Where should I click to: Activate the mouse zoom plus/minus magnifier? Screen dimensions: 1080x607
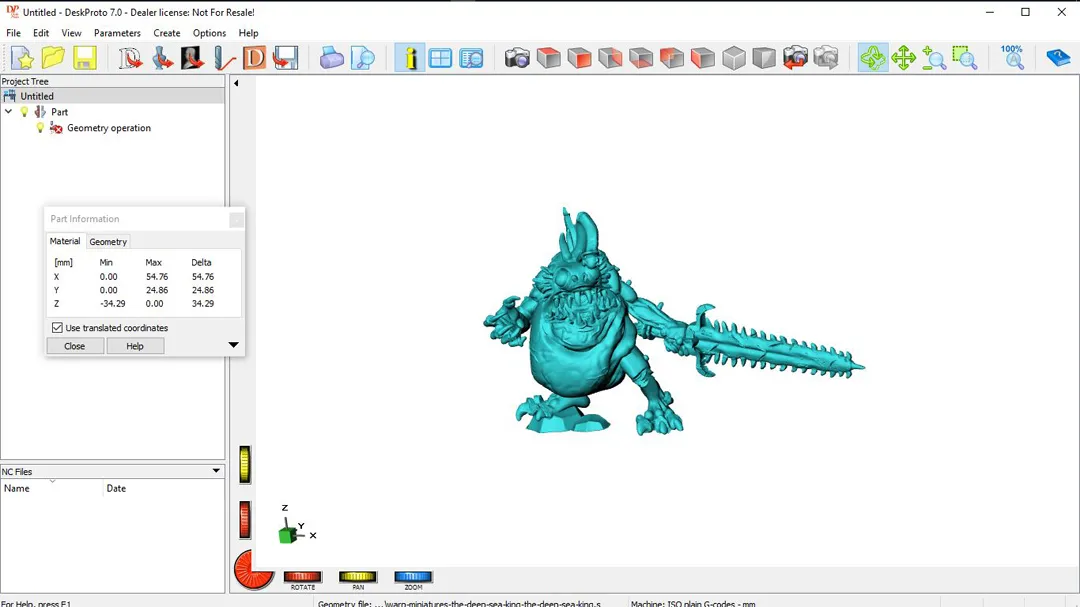(x=934, y=58)
